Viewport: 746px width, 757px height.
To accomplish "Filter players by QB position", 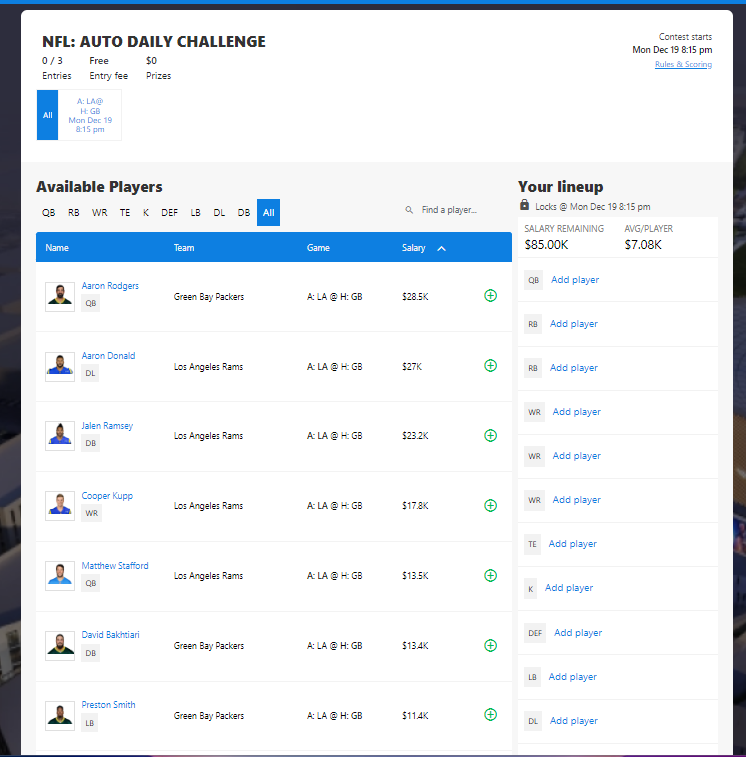I will click(x=48, y=212).
